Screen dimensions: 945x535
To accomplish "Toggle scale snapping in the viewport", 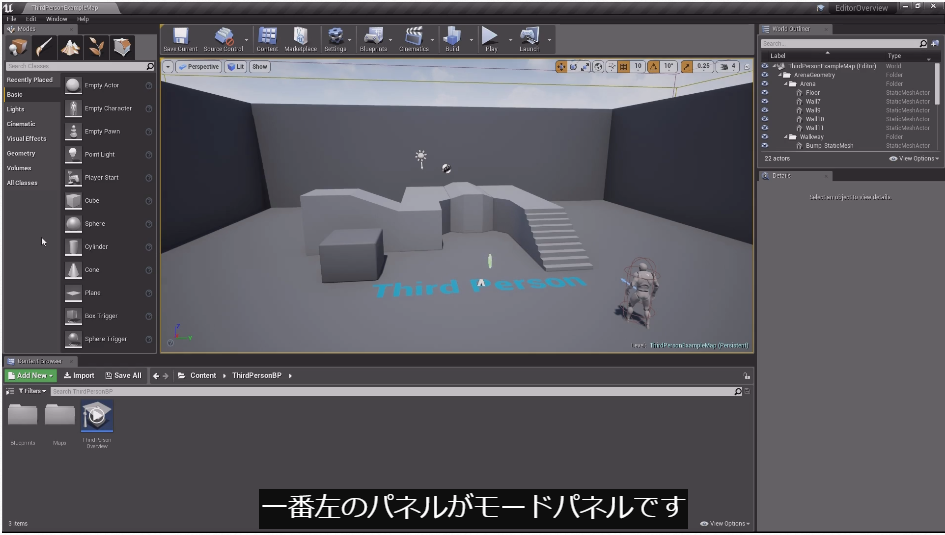I will pos(686,67).
